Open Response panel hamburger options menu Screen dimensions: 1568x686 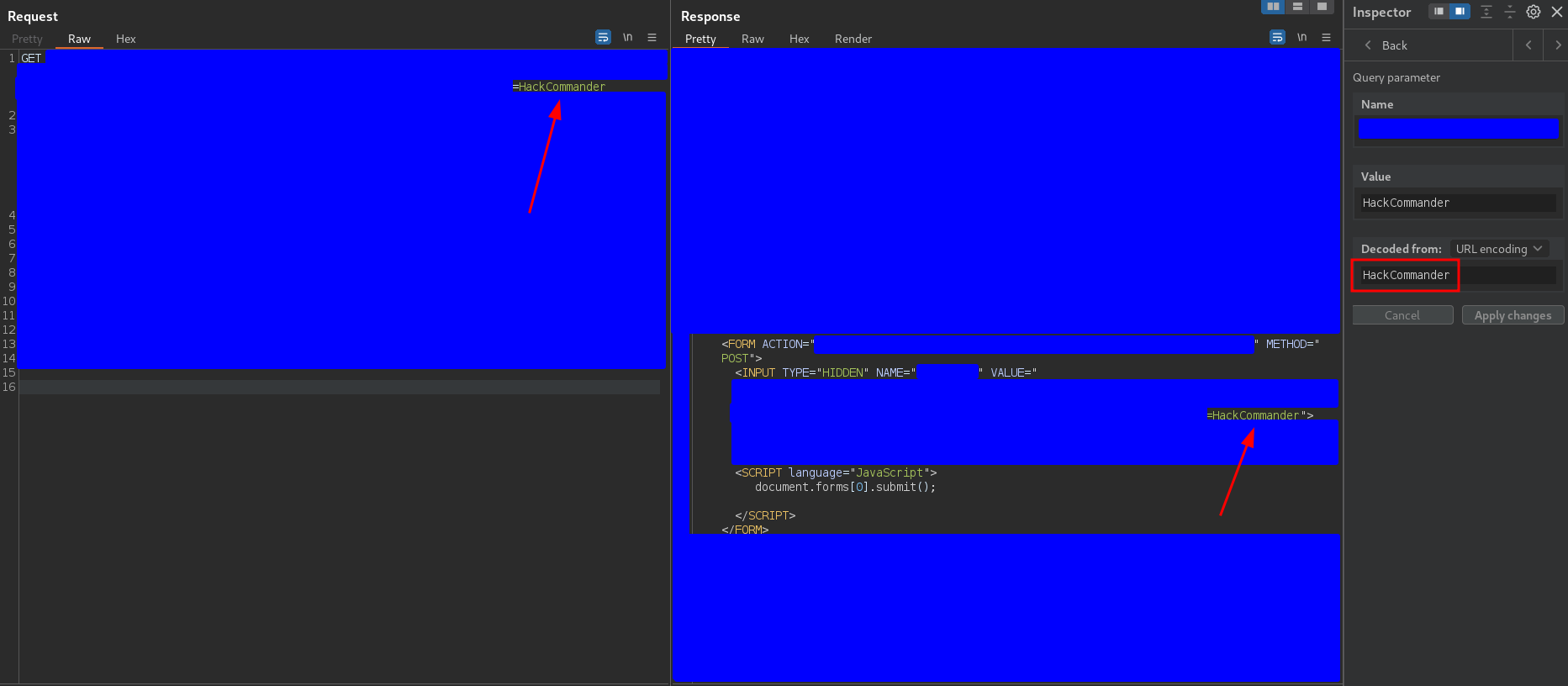click(x=1326, y=37)
